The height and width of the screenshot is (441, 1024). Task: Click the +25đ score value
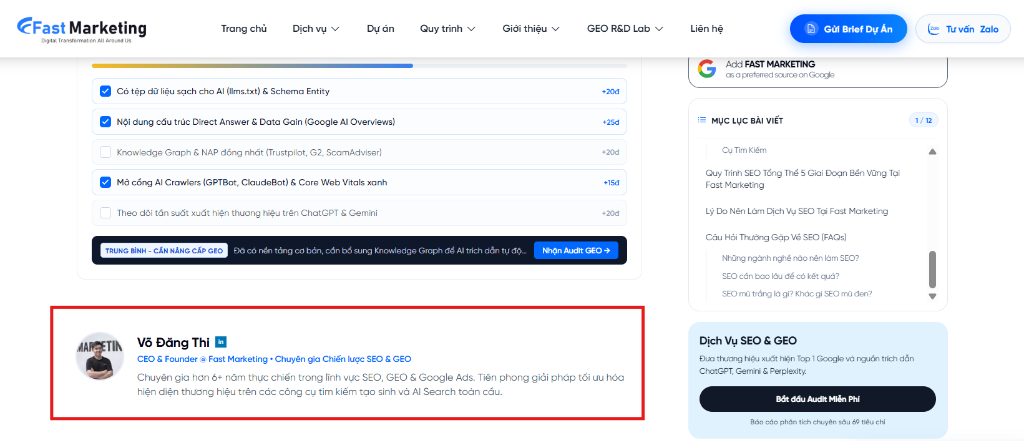[x=611, y=122]
